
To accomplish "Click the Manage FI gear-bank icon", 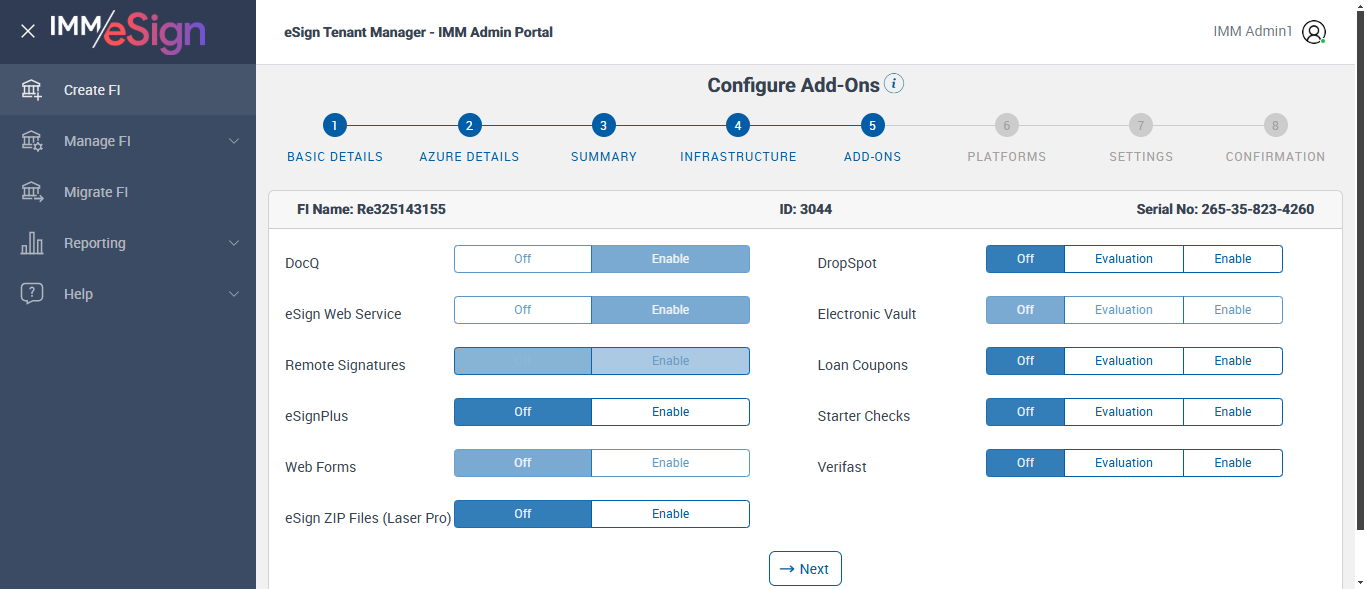I will [32, 141].
